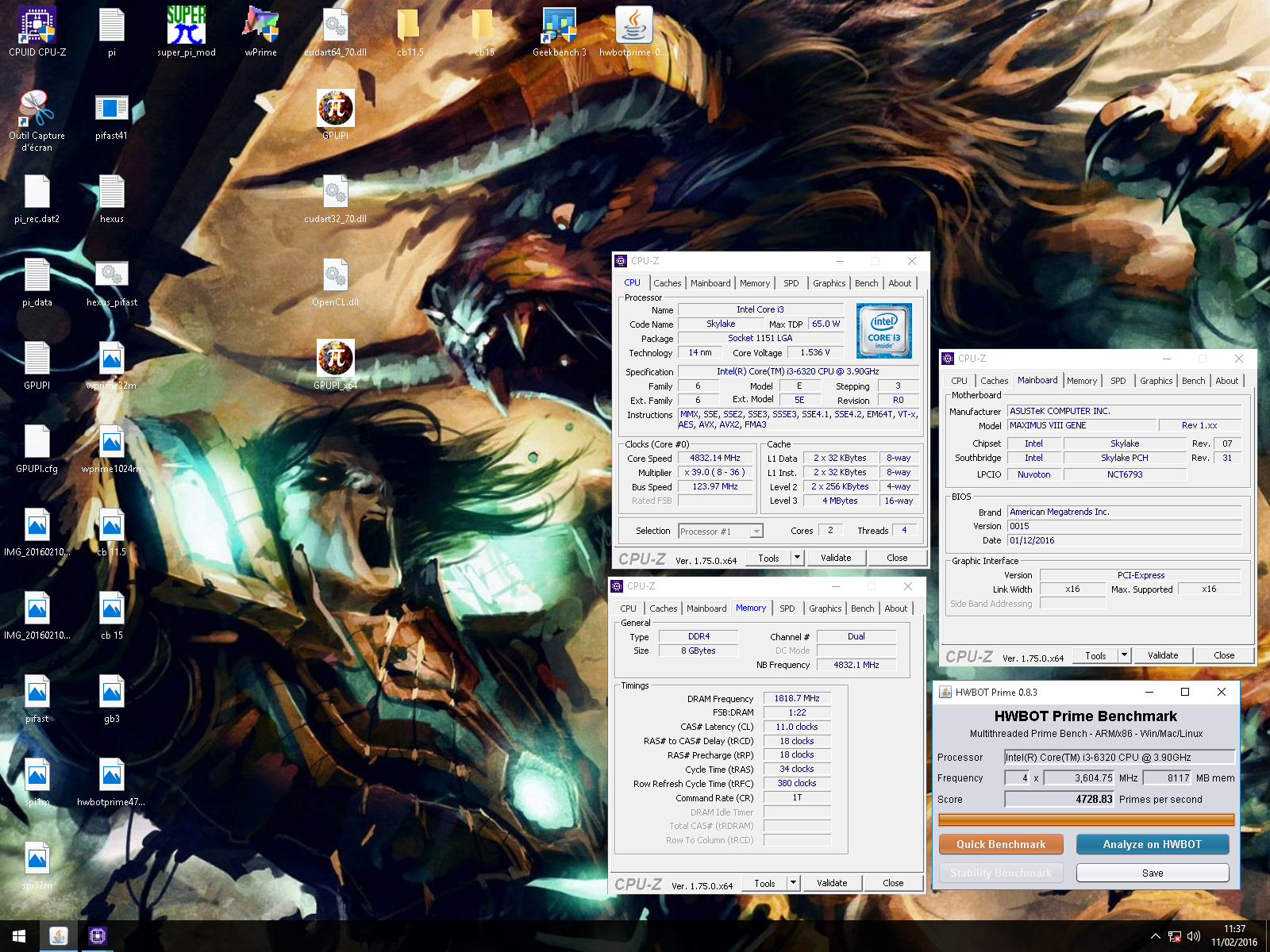Open hexus_pifast desktop icon
The height and width of the screenshot is (952, 1270).
click(112, 282)
